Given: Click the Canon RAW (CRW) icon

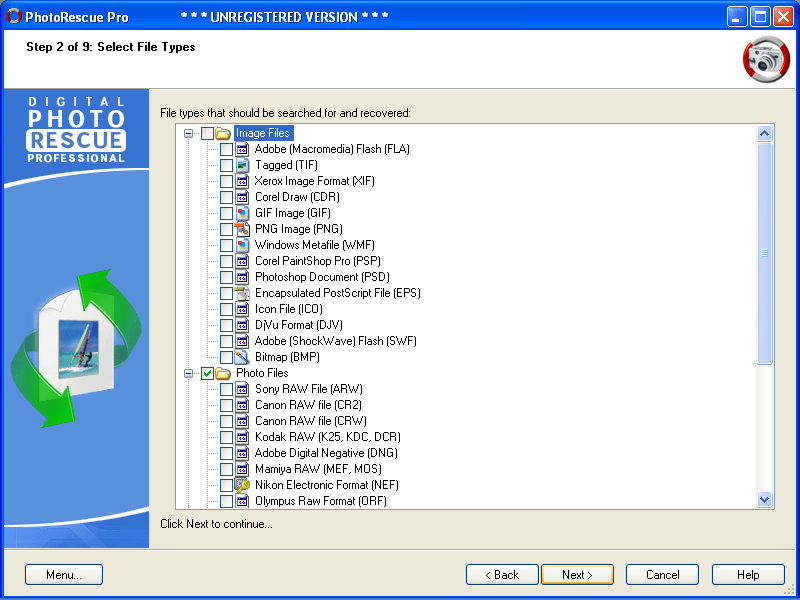Looking at the screenshot, I should click(242, 421).
